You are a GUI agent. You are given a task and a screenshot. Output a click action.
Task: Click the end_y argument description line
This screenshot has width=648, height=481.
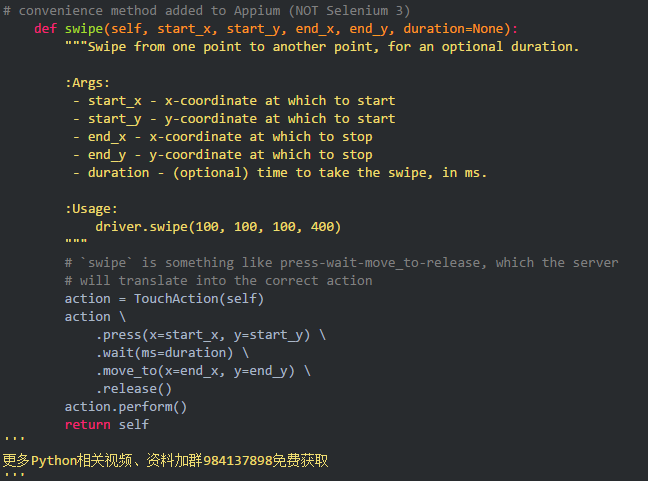pos(222,155)
